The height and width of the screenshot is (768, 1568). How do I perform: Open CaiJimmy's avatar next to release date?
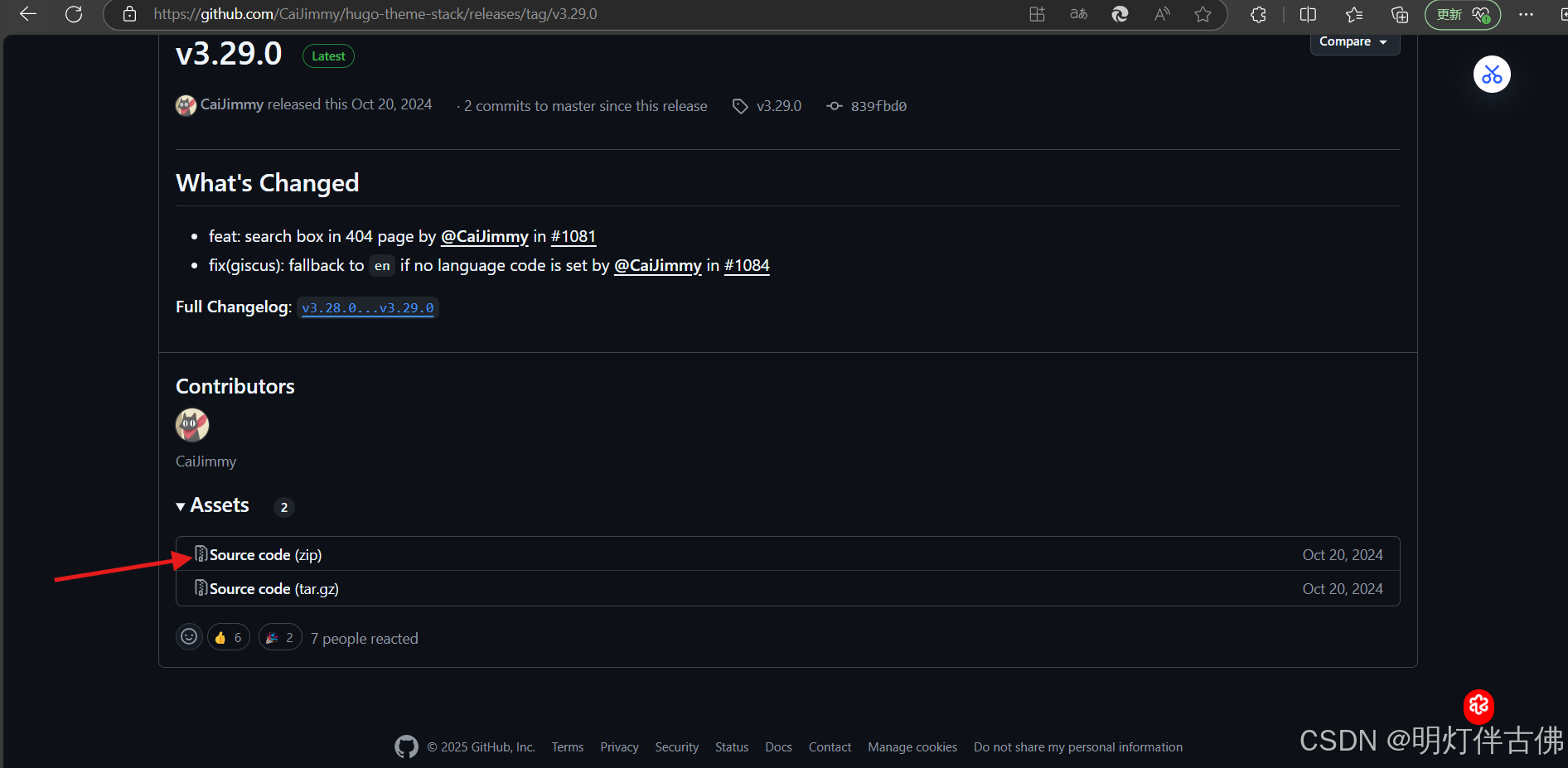186,105
